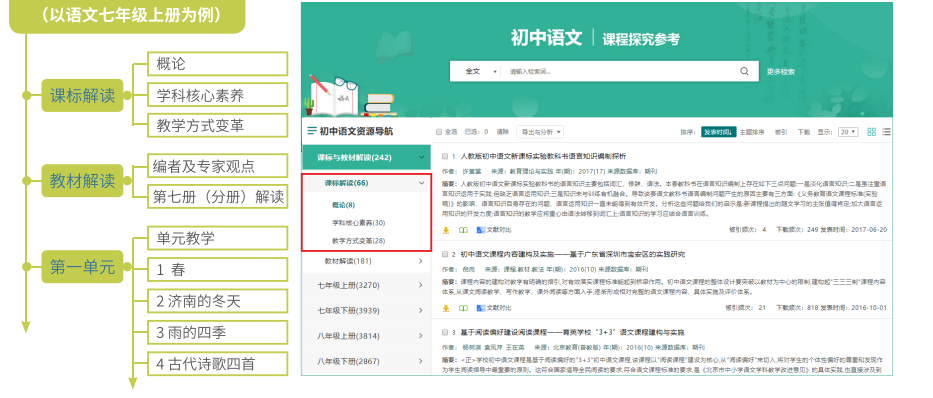This screenshot has width=933, height=398.
Task: Select 概论(8) in navigation tree
Action: click(x=343, y=205)
